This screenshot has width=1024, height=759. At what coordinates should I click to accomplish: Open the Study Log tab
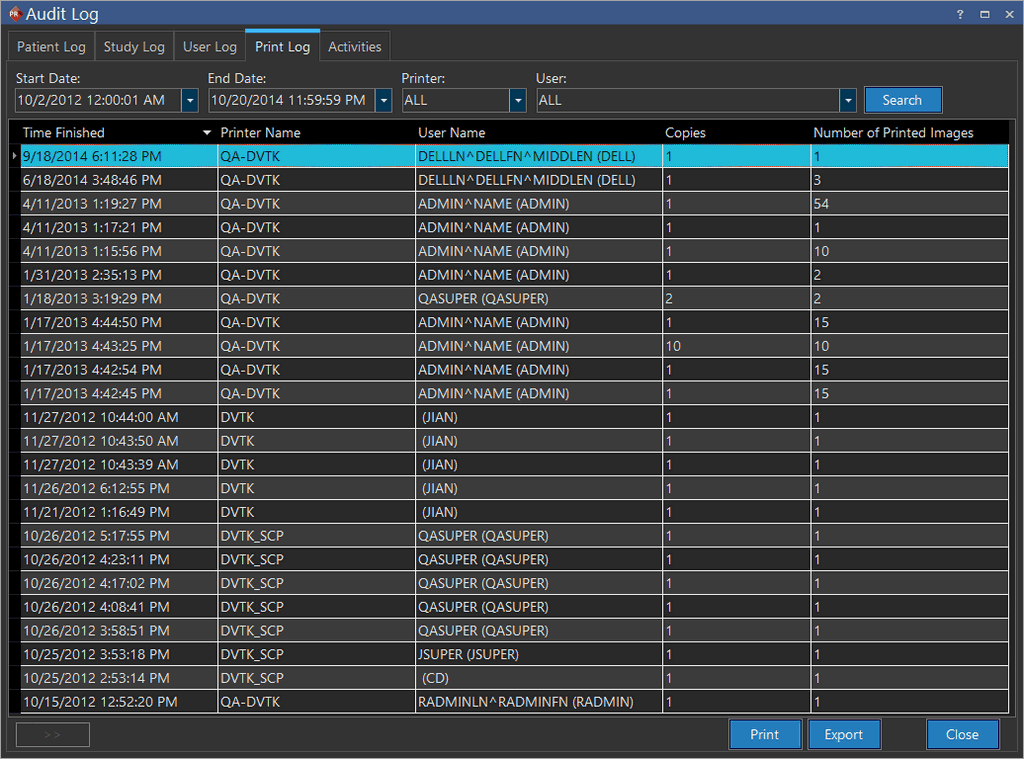(x=134, y=47)
